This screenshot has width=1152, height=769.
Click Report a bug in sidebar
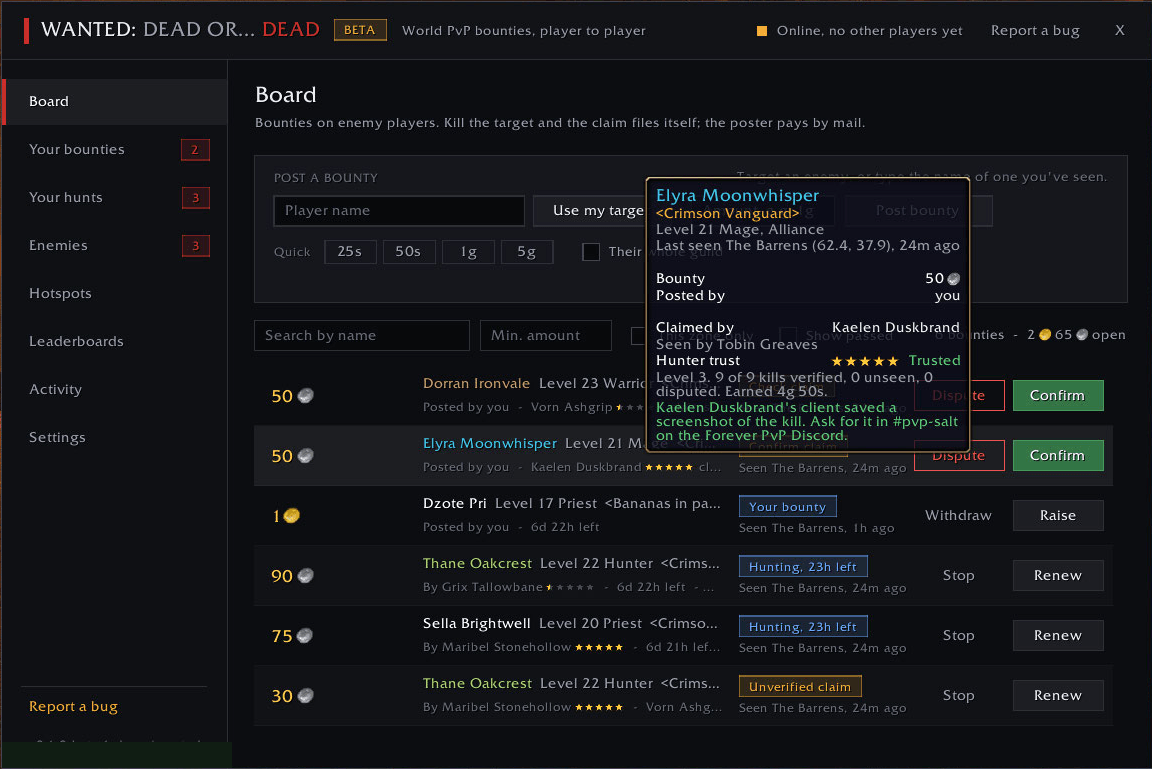click(x=73, y=707)
